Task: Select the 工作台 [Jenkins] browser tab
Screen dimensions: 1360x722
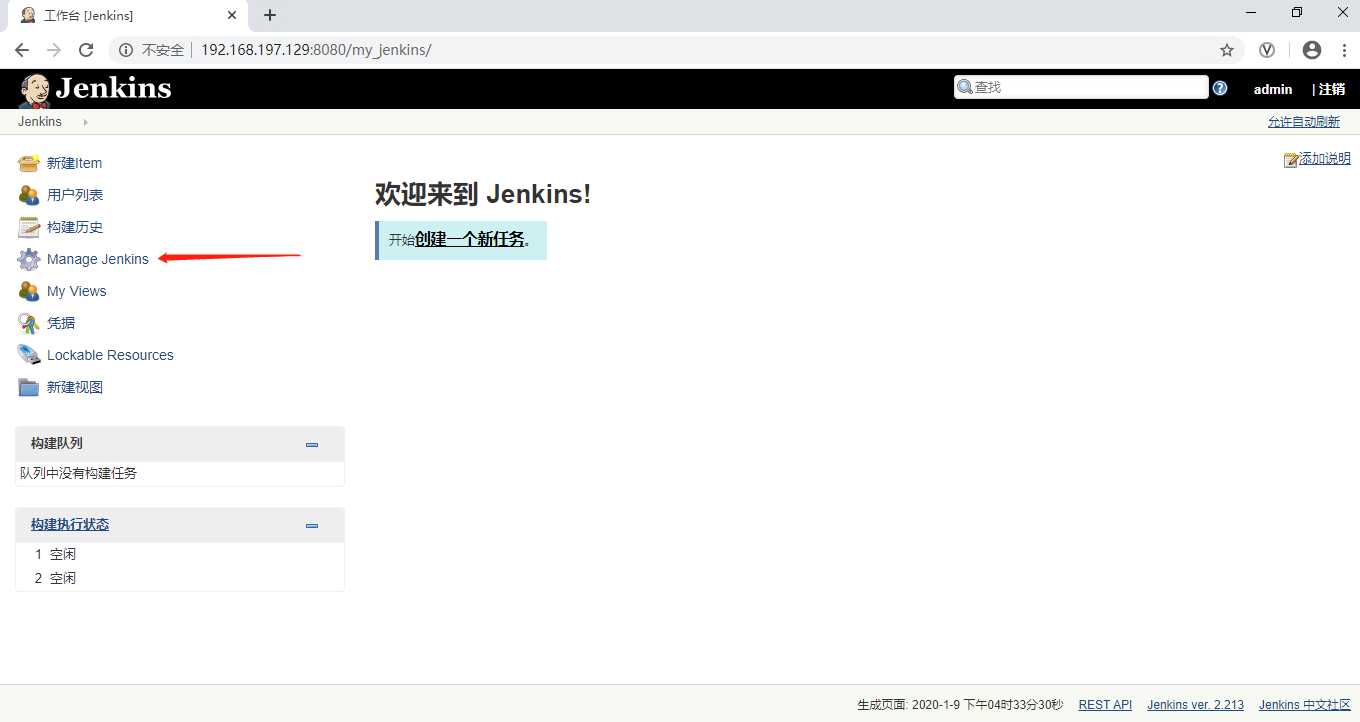Action: [x=129, y=15]
